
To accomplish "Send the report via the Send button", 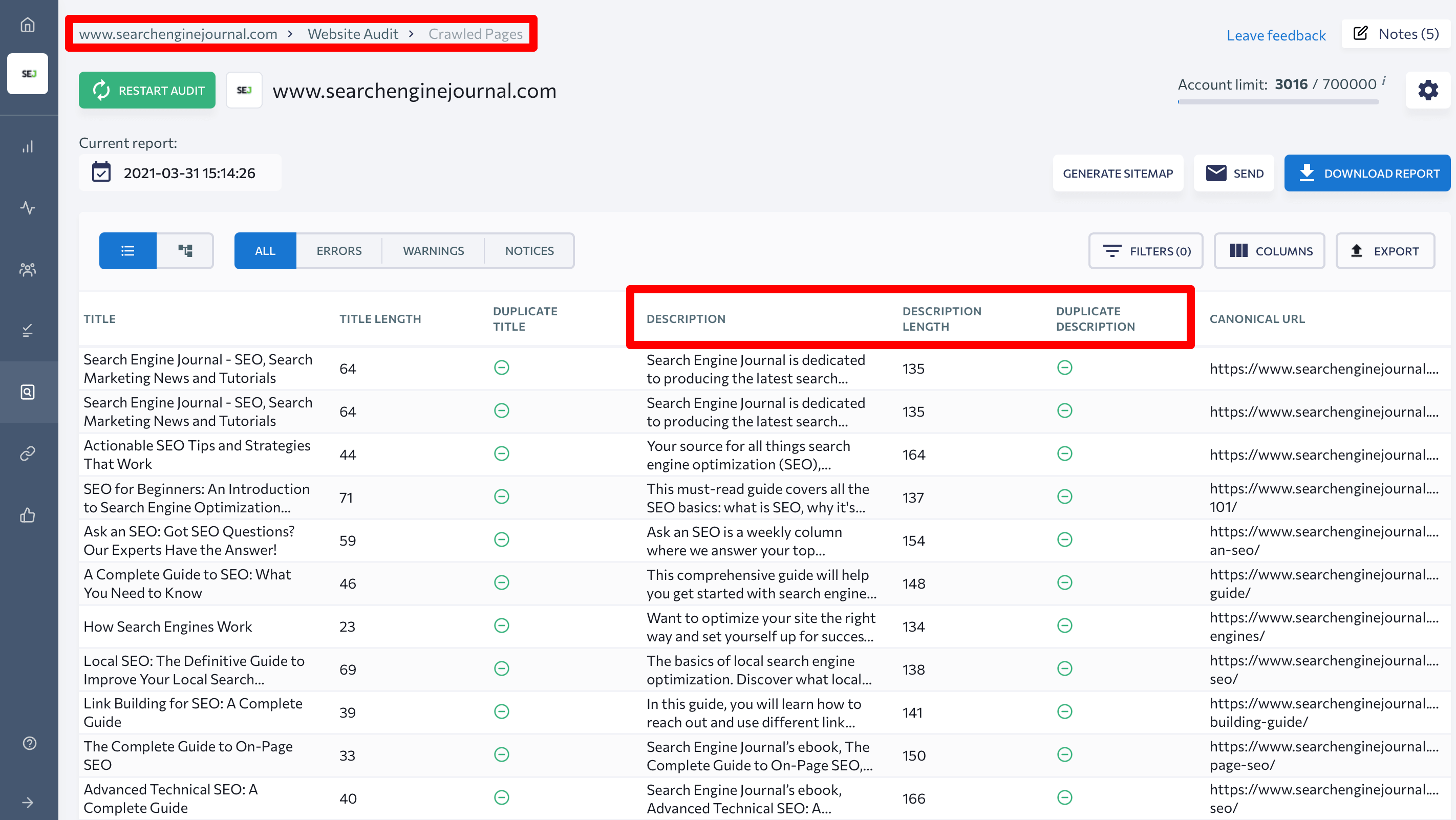I will [1234, 173].
